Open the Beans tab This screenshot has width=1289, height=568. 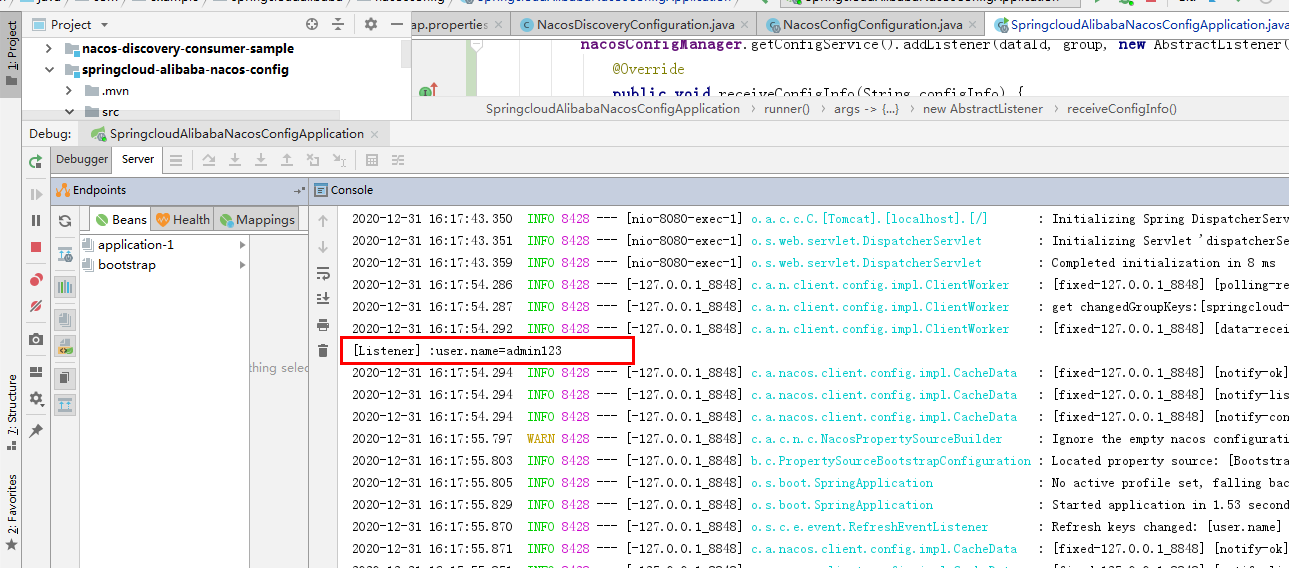tap(120, 220)
